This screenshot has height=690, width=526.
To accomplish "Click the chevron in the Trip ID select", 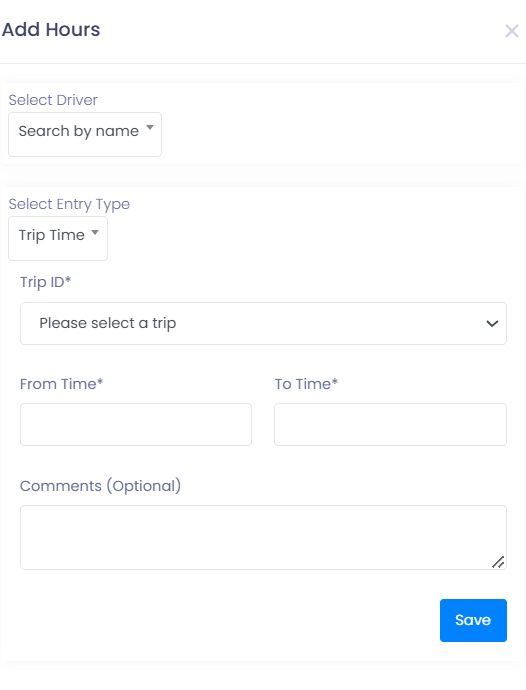I will point(492,323).
